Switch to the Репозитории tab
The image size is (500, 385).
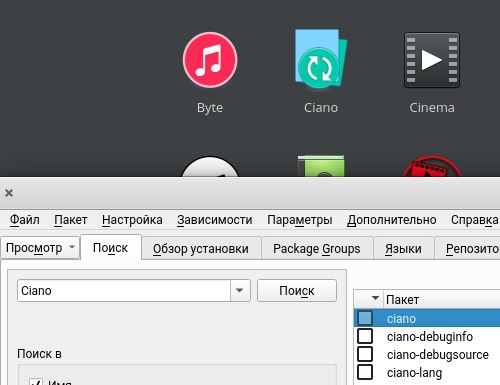point(468,249)
